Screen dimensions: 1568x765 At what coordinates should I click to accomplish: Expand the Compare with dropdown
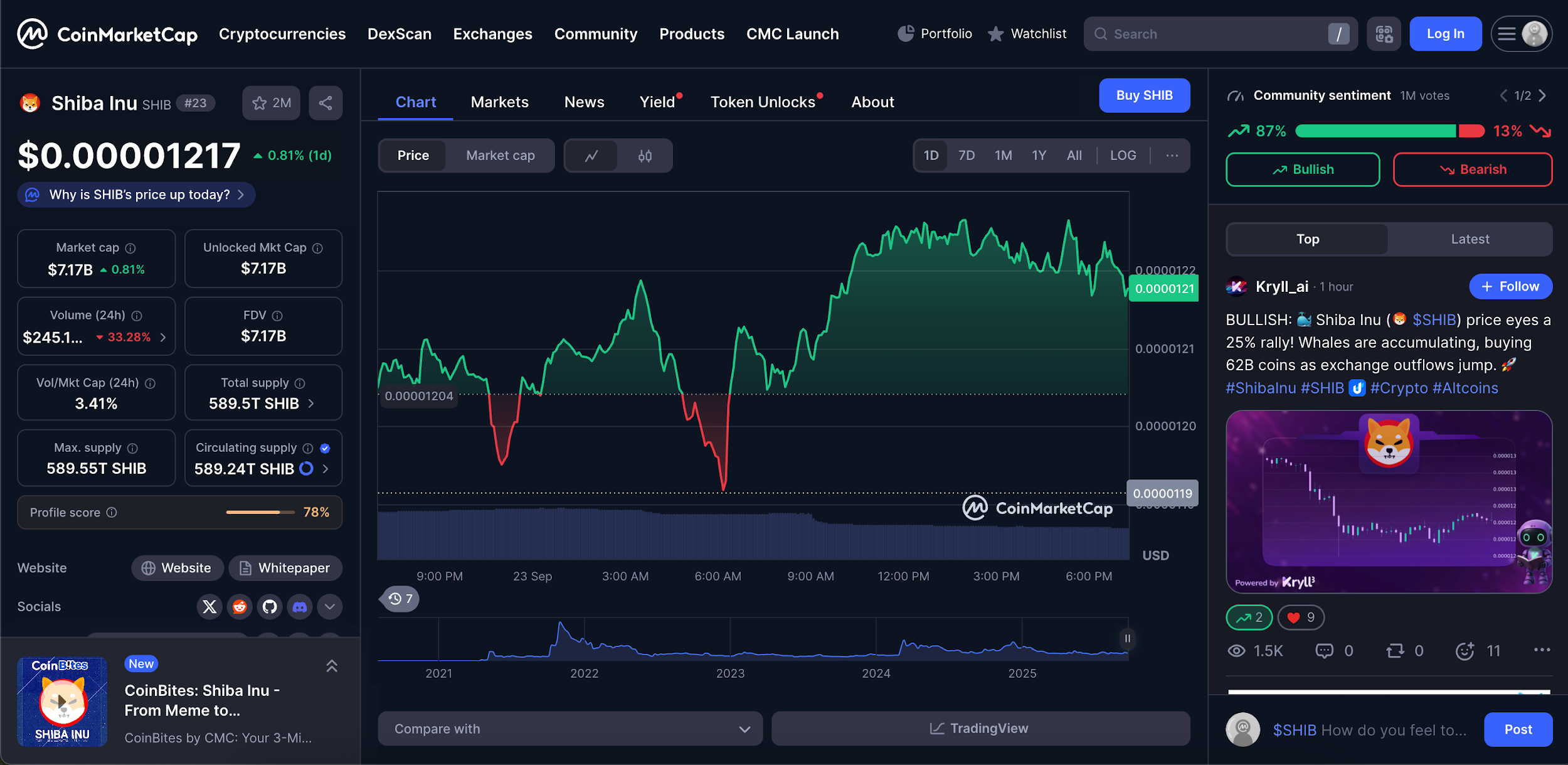(569, 729)
